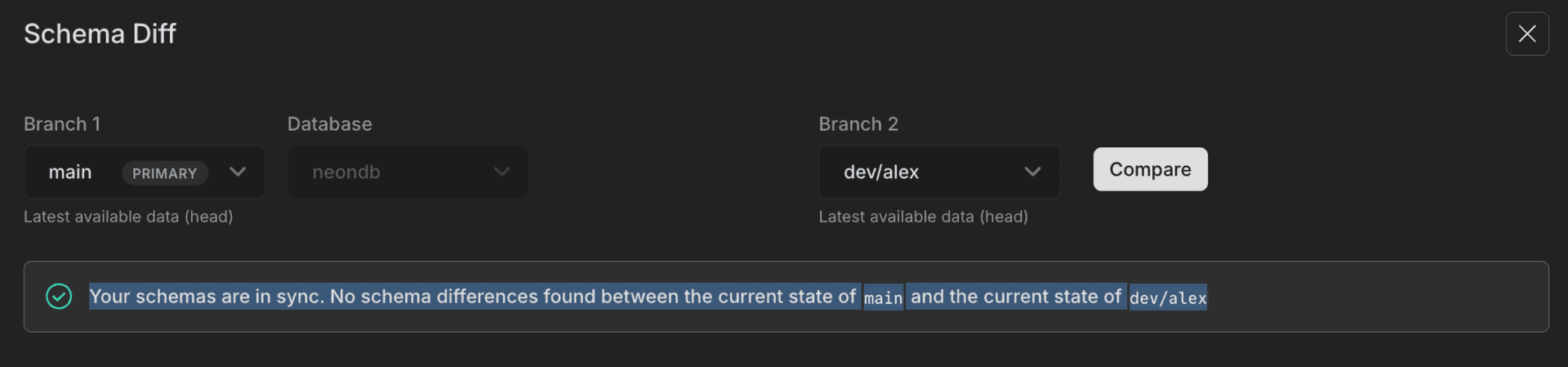Click the chevron beside dev/alex
This screenshot has height=367, width=1568.
pos(1032,172)
